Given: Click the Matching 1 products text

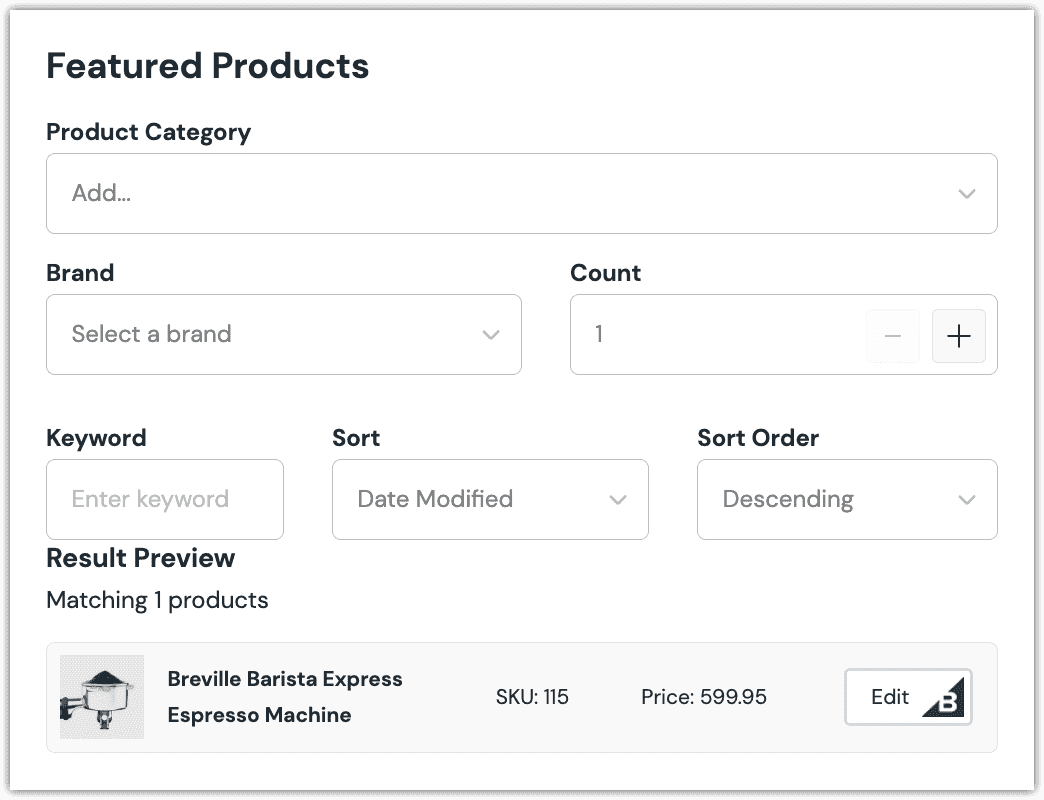Looking at the screenshot, I should pyautogui.click(x=157, y=601).
